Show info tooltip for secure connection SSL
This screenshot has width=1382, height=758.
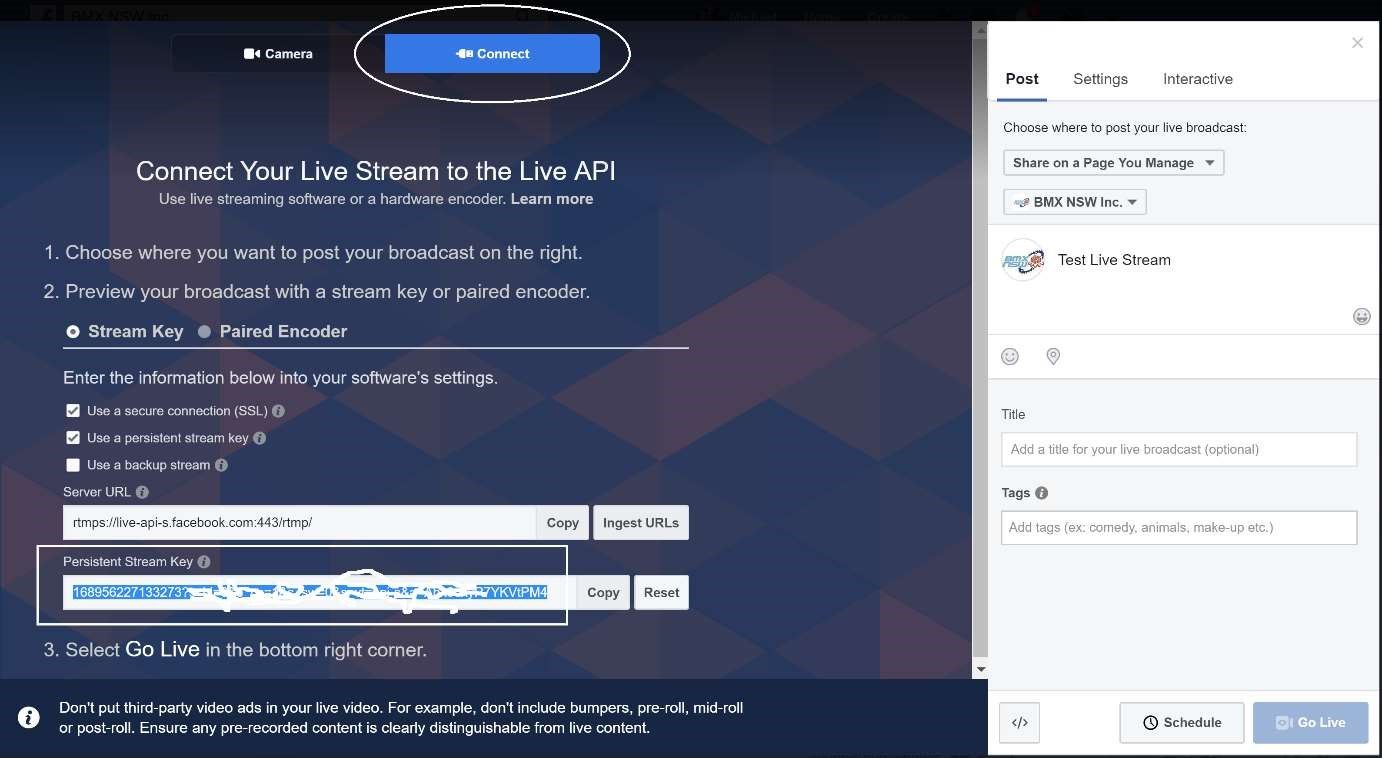[278, 411]
